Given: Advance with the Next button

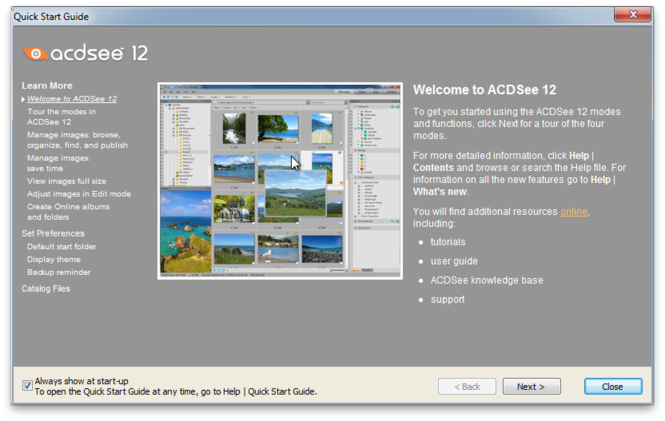Looking at the screenshot, I should pos(532,387).
